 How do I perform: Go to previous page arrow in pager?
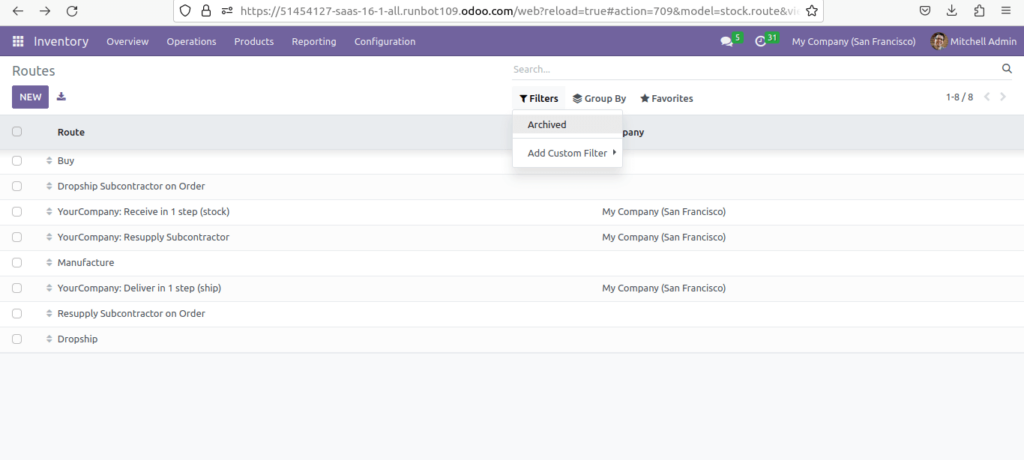(987, 97)
